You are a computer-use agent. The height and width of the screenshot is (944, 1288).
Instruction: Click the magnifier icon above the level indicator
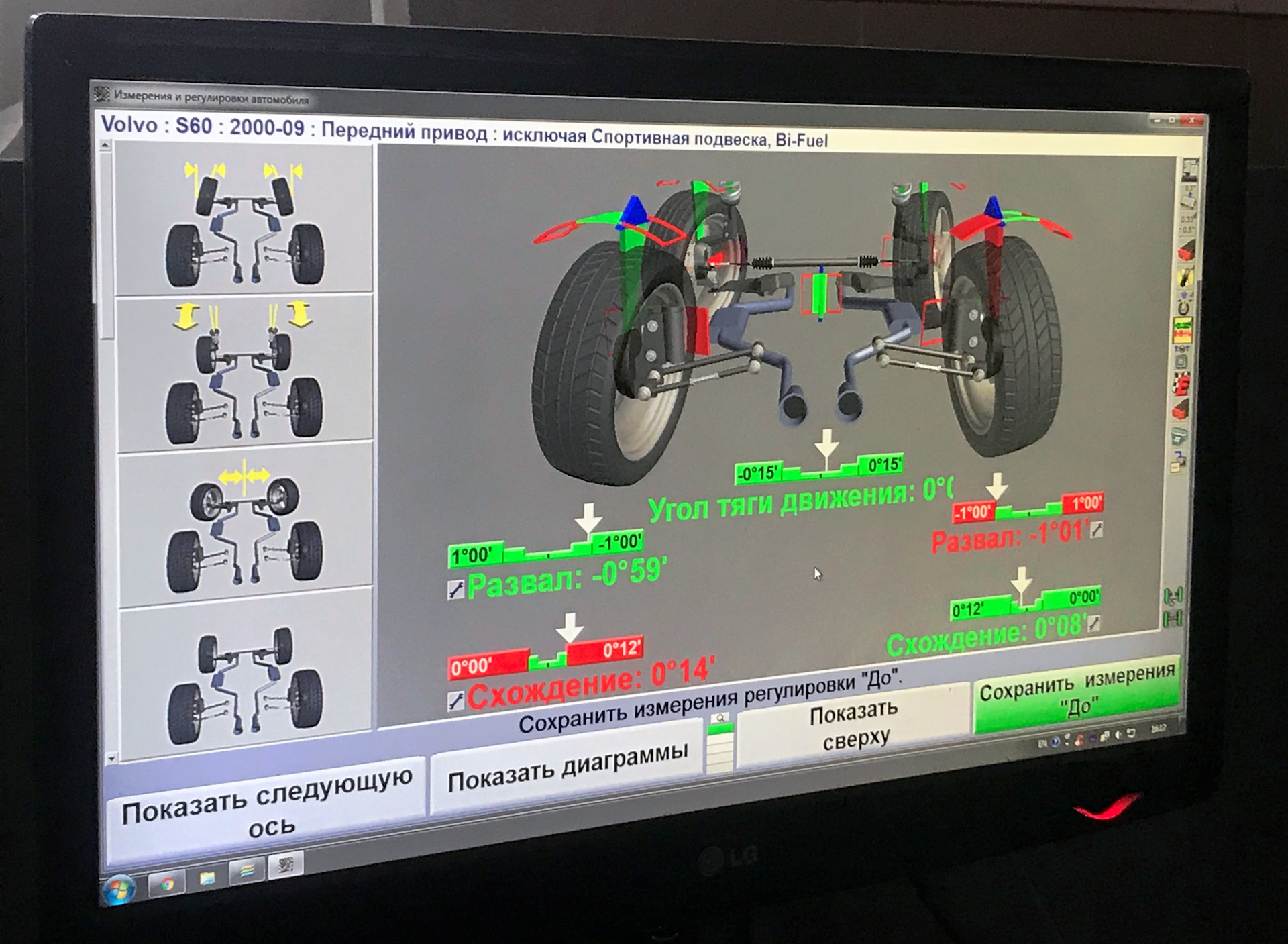tap(720, 719)
